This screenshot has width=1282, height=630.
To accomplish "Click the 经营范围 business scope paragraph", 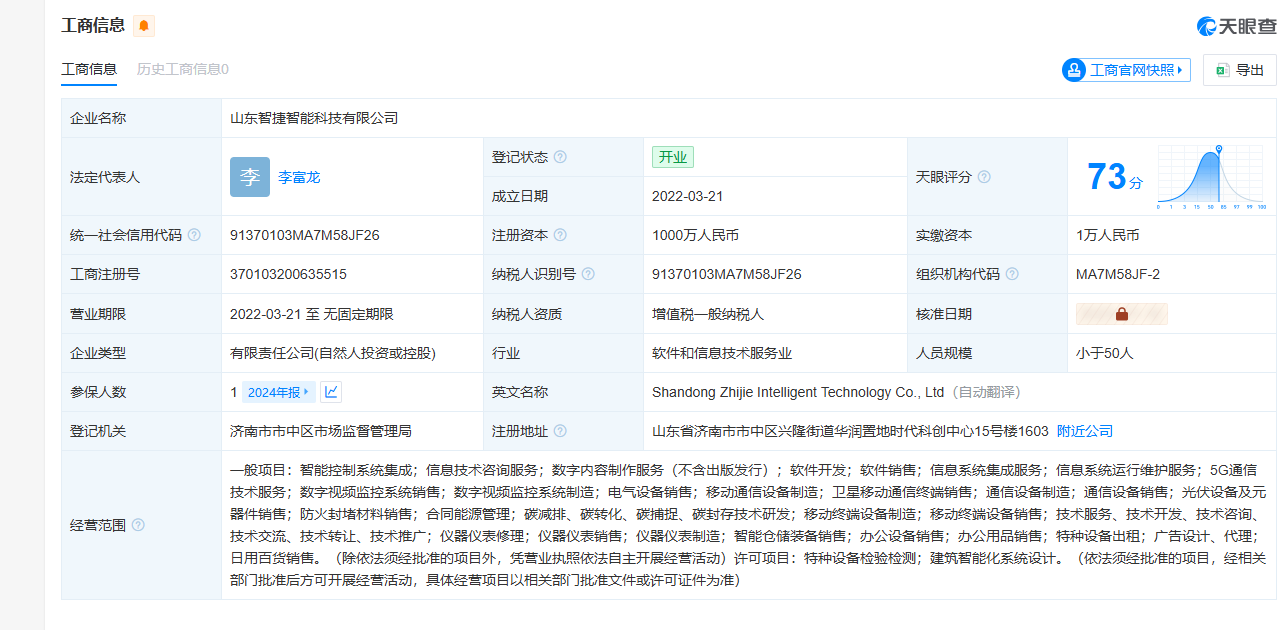I will coord(748,524).
